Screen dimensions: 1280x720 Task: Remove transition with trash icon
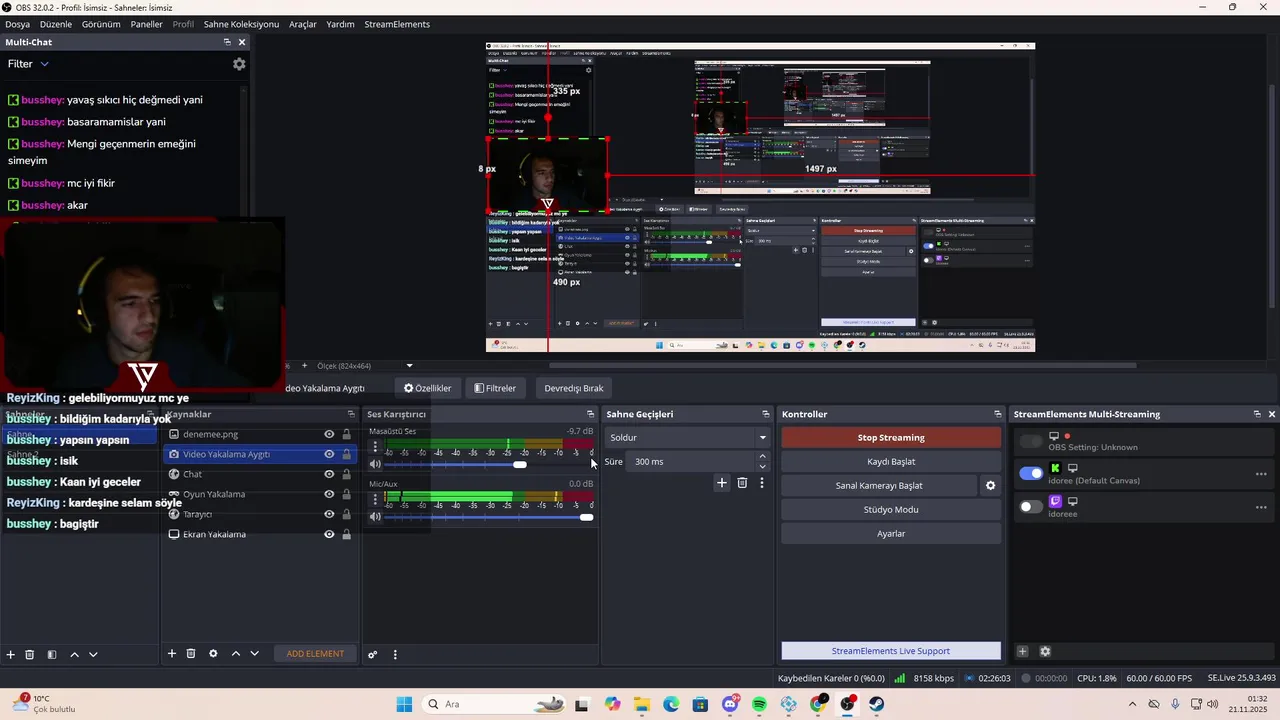tap(742, 483)
